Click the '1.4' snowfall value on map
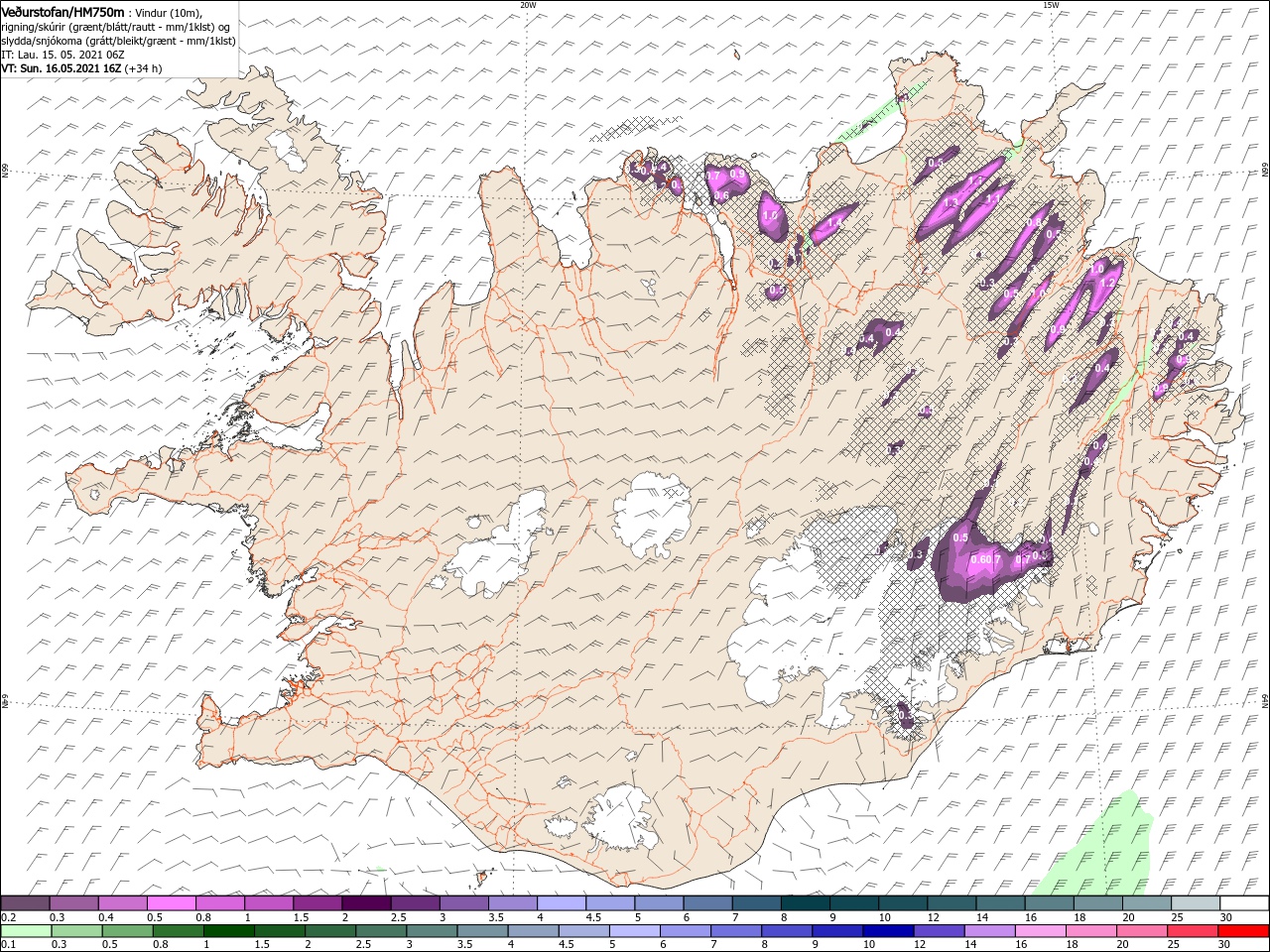Screen dimensions: 1270x952 click(x=833, y=222)
